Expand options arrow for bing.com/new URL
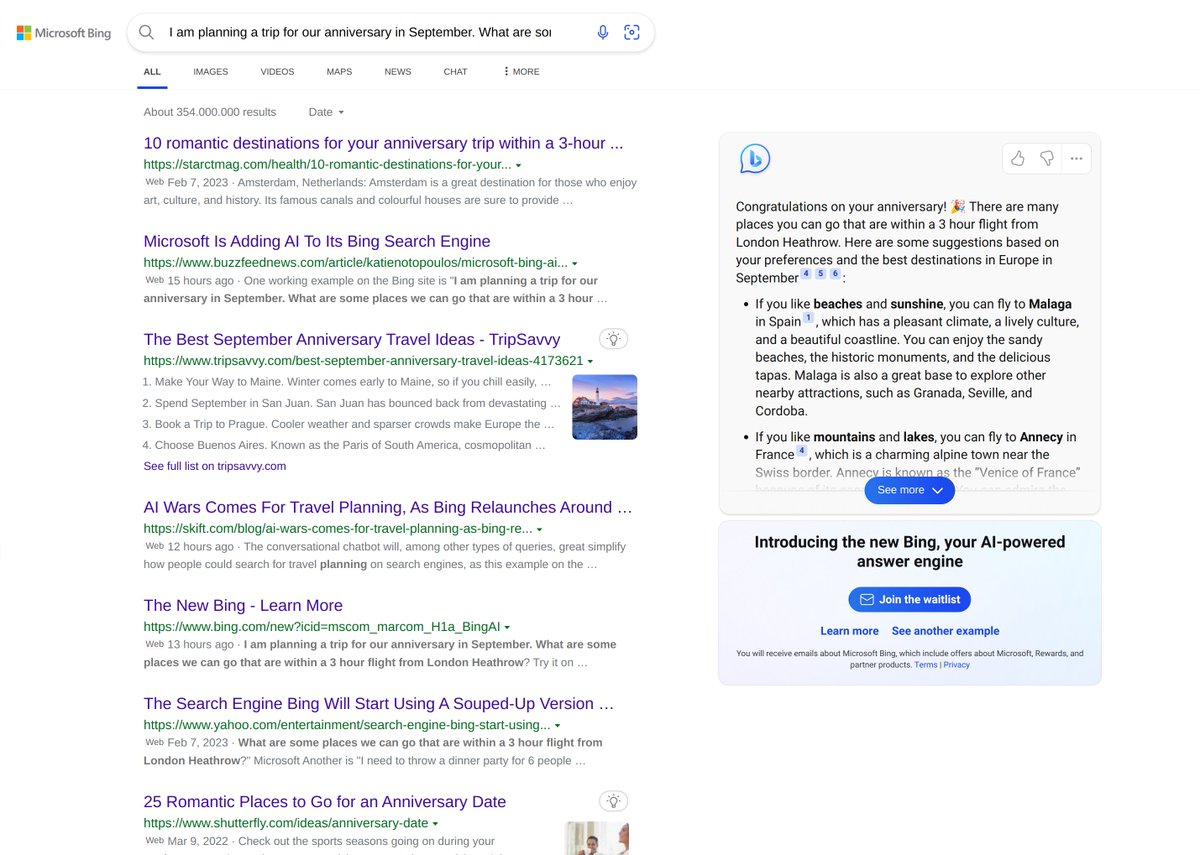1200x855 pixels. 507,627
